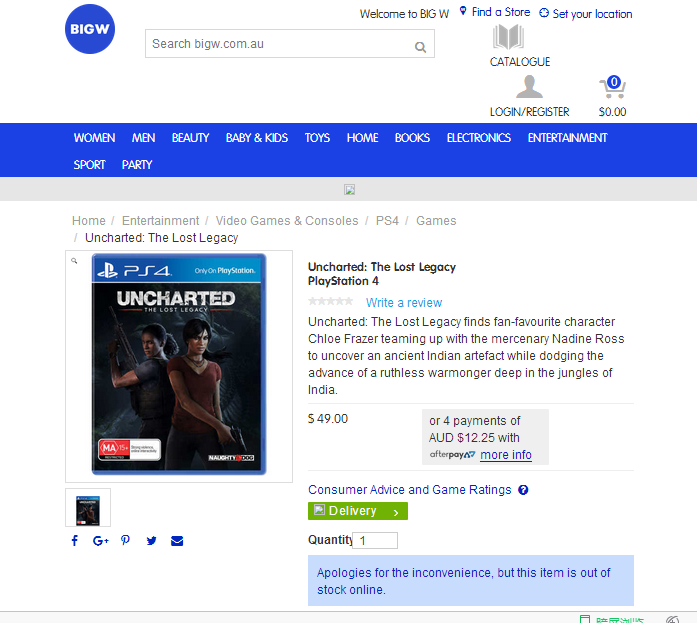Share on Facebook icon

click(x=75, y=540)
